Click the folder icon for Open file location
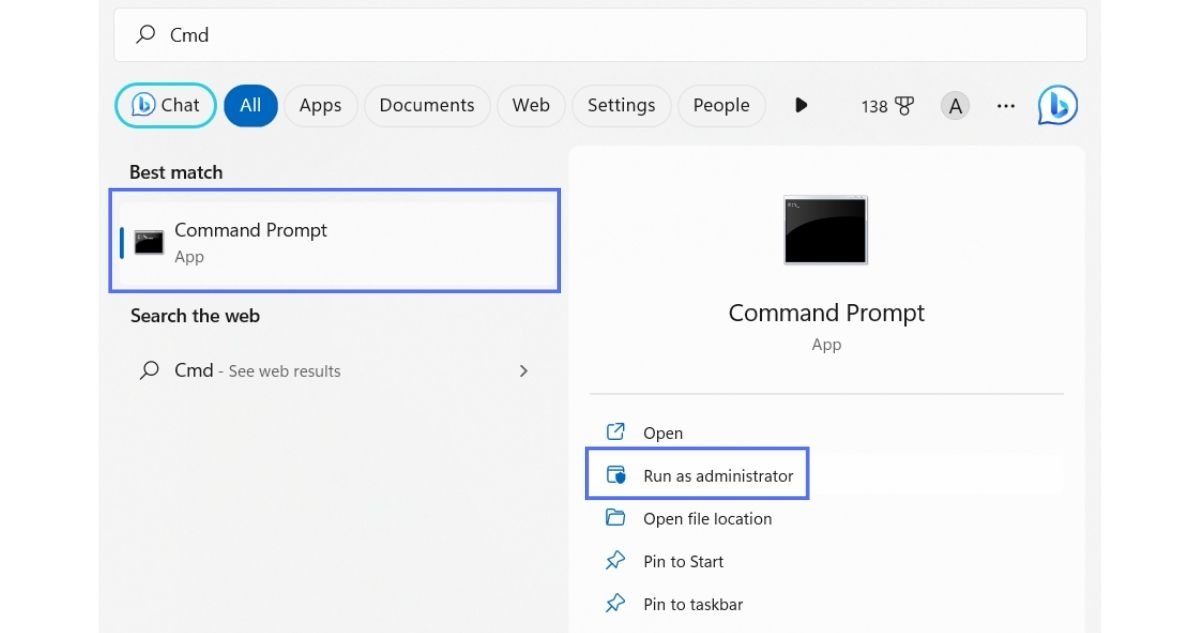 click(616, 518)
